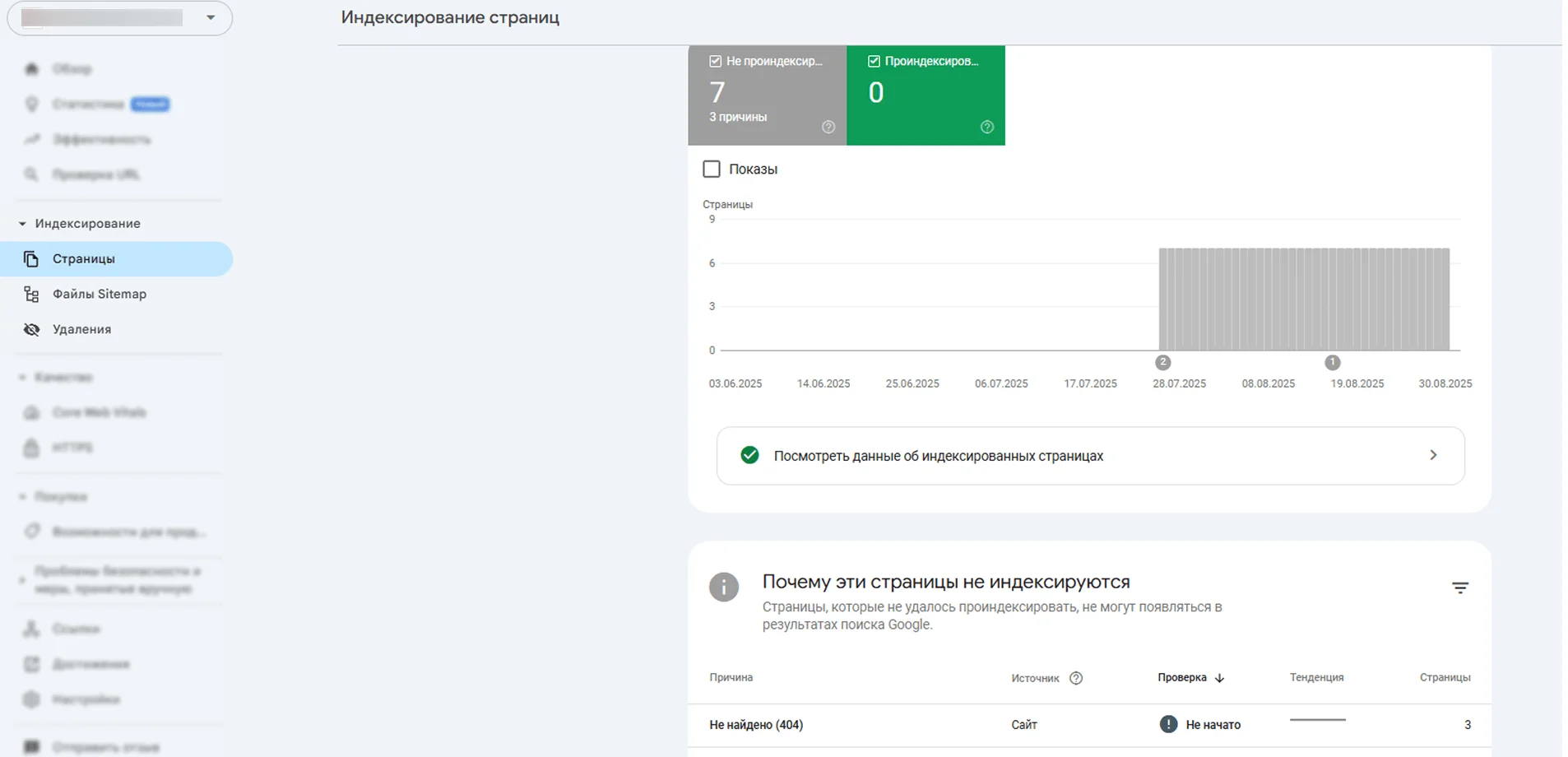The image size is (1568, 757).
Task: Go to Удаления in the sidebar
Action: (81, 330)
